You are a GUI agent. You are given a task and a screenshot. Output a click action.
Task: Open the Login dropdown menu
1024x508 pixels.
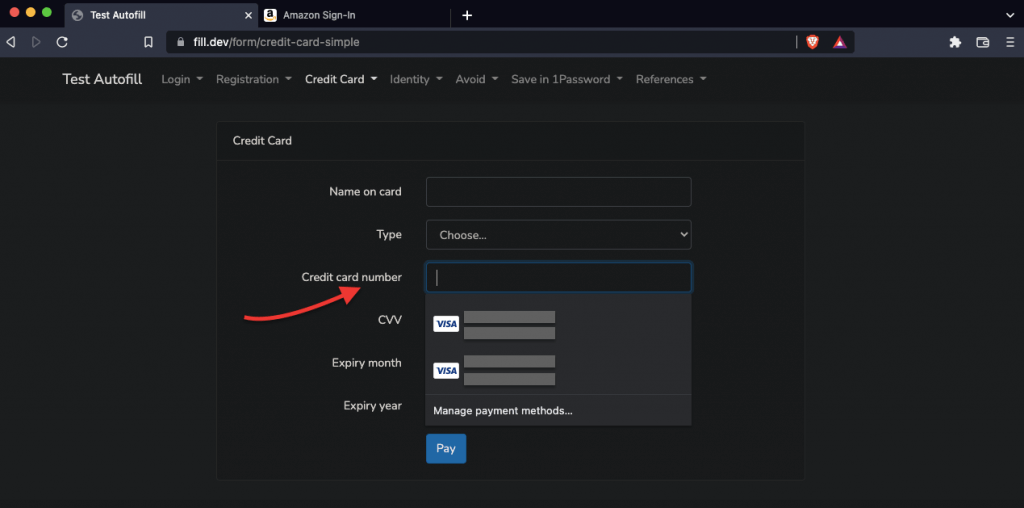pyautogui.click(x=182, y=79)
